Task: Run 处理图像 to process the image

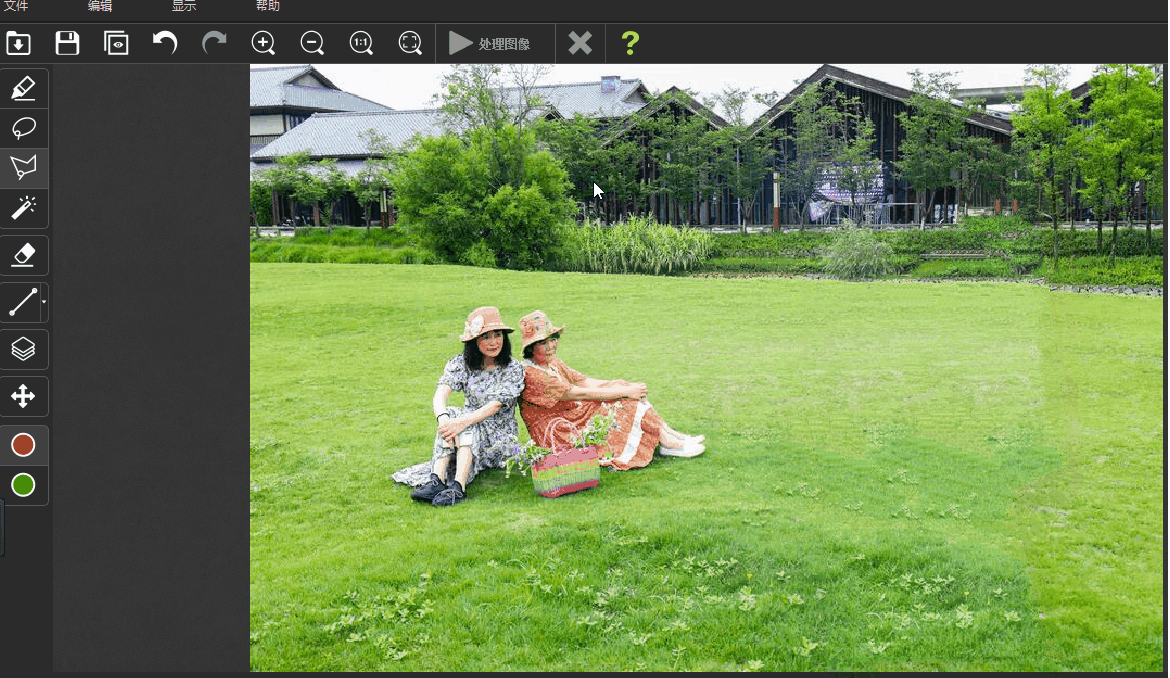Action: click(x=495, y=43)
